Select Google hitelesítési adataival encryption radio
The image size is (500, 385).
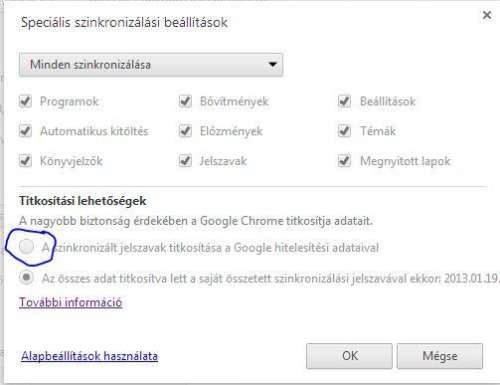pyautogui.click(x=26, y=247)
